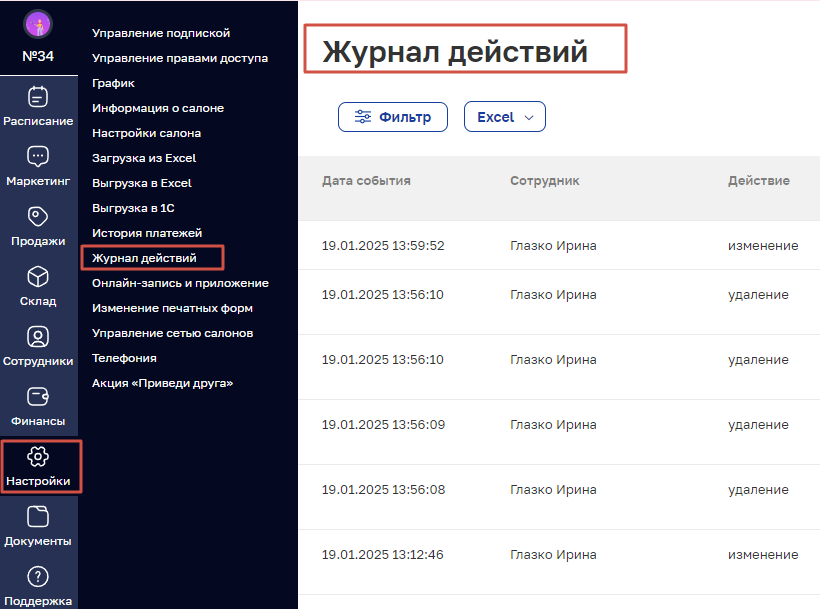Click the Сотрудник column header

[544, 181]
